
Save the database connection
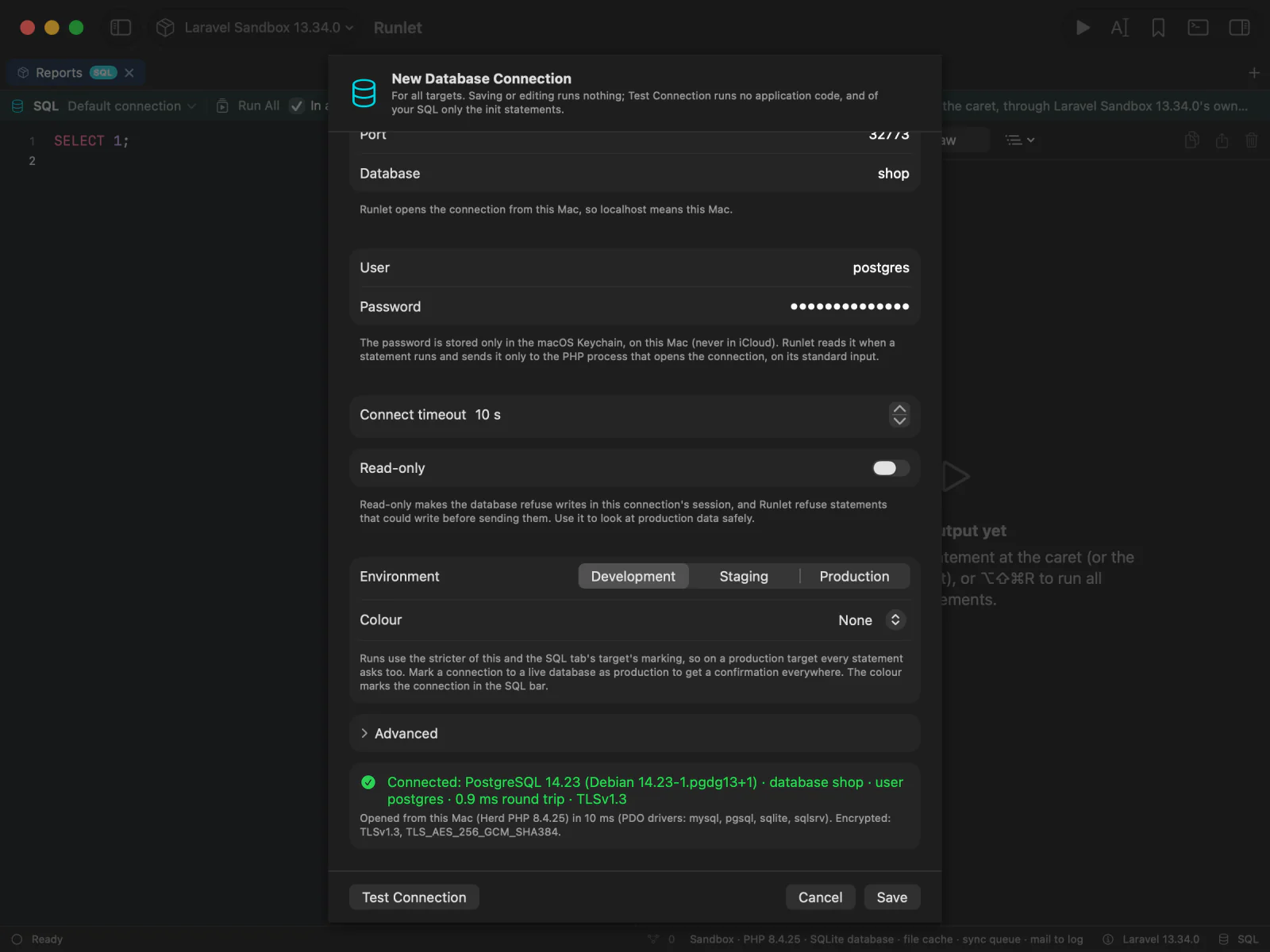coord(892,897)
